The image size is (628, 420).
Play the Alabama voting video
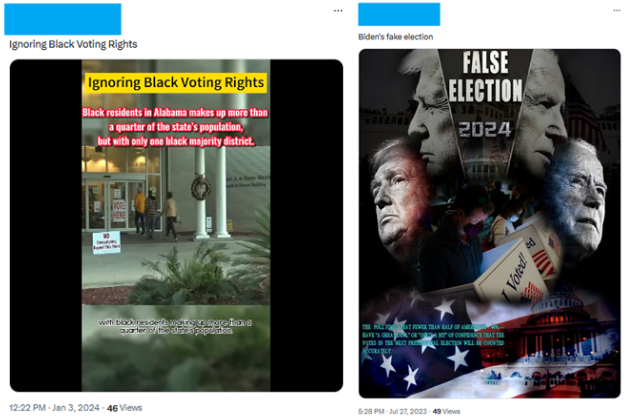[176, 225]
